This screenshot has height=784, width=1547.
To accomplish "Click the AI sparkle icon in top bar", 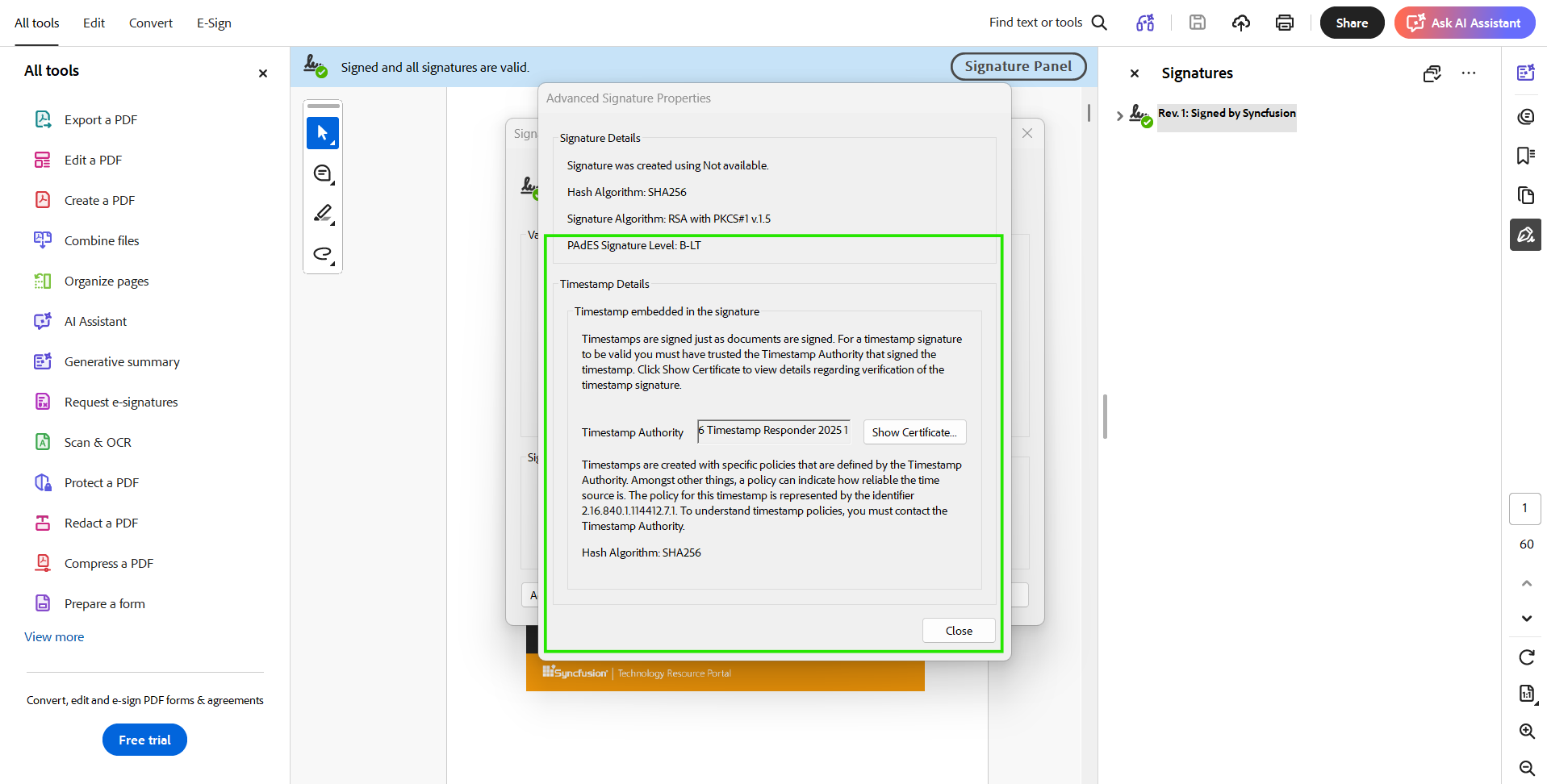I will 1145,23.
